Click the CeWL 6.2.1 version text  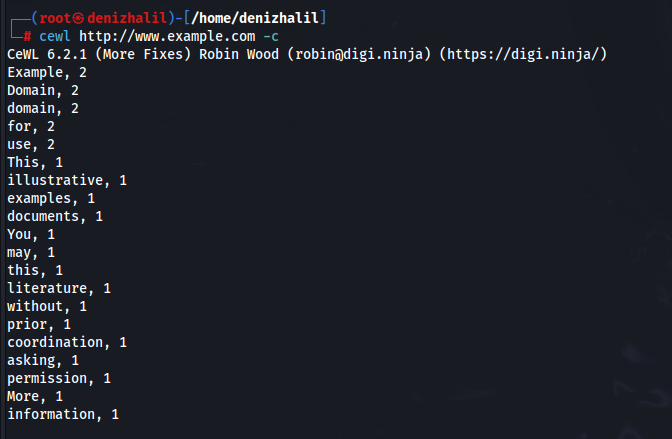point(47,54)
